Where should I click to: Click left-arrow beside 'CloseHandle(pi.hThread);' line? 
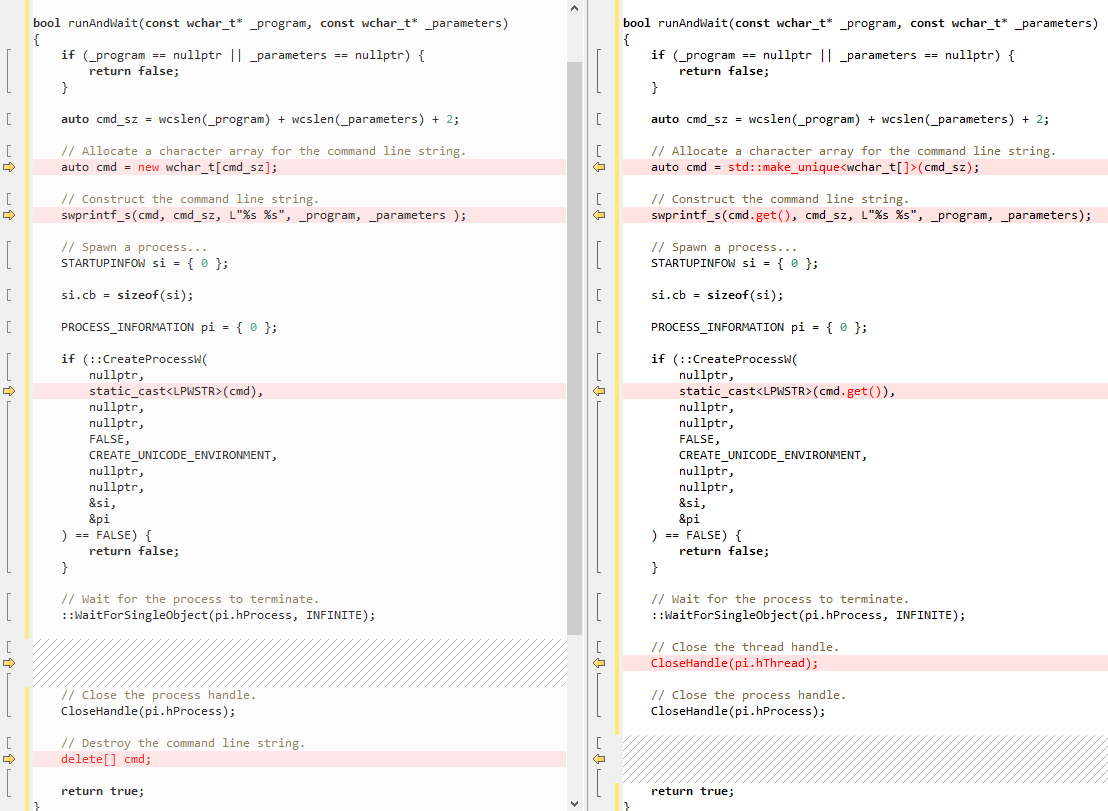tap(600, 663)
